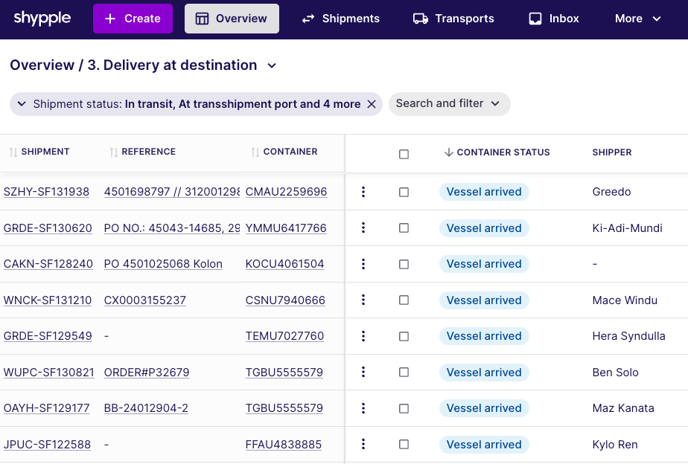688x464 pixels.
Task: Click Vessel arrived badge for Kylo Ren
Action: (x=484, y=445)
